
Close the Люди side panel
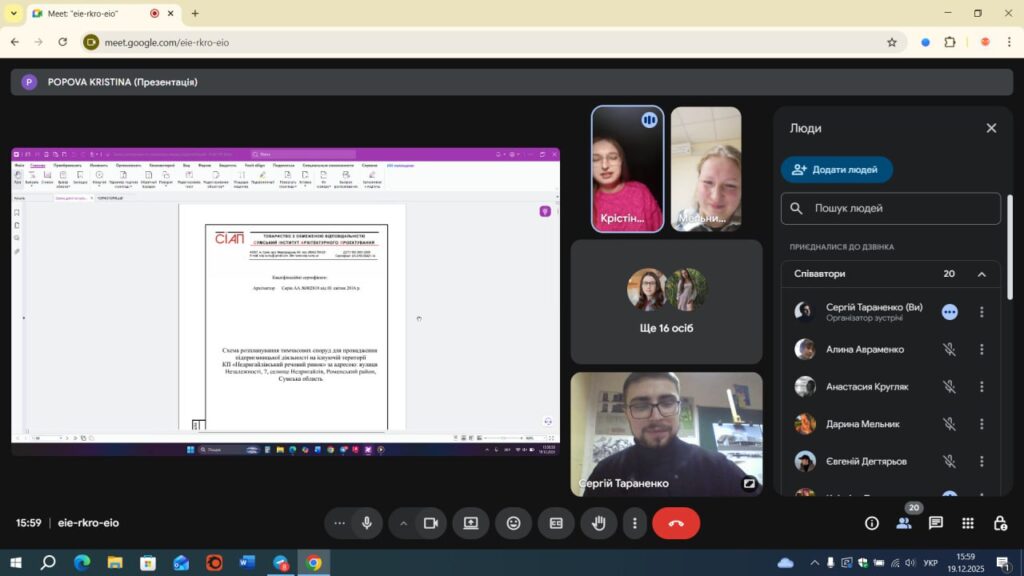[991, 128]
